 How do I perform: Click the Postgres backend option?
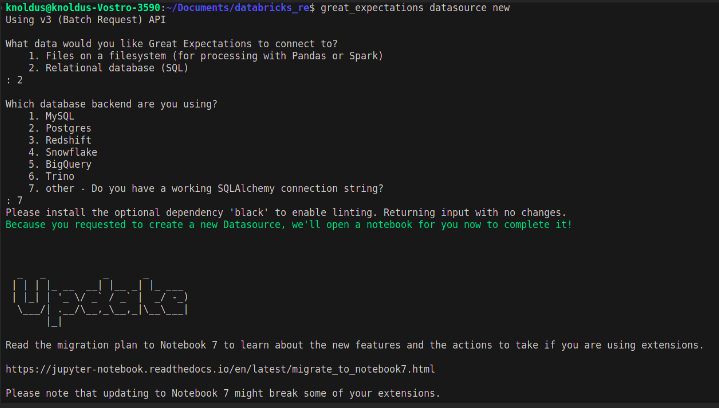coord(65,128)
